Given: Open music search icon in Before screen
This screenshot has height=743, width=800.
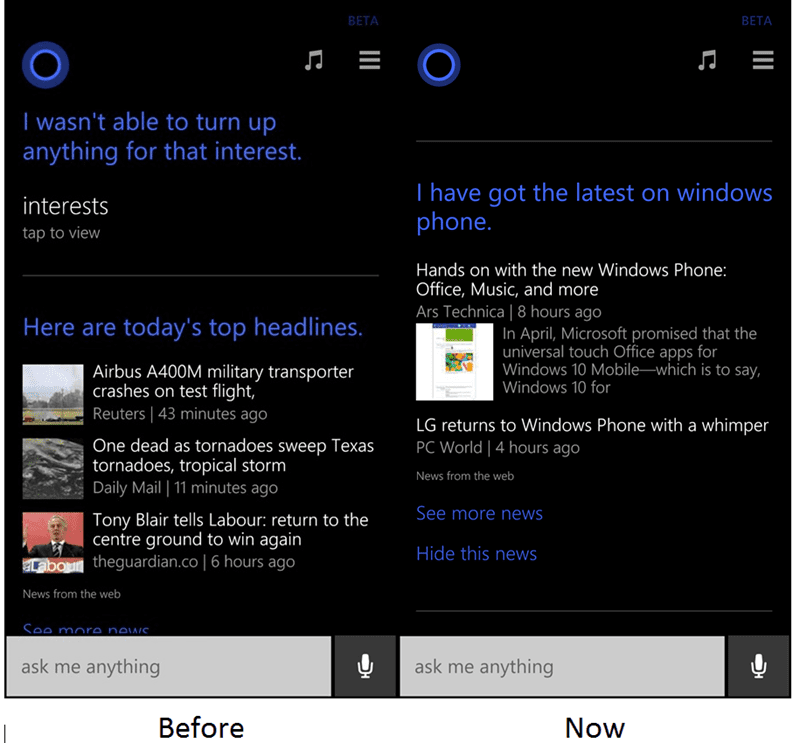Looking at the screenshot, I should pos(314,60).
